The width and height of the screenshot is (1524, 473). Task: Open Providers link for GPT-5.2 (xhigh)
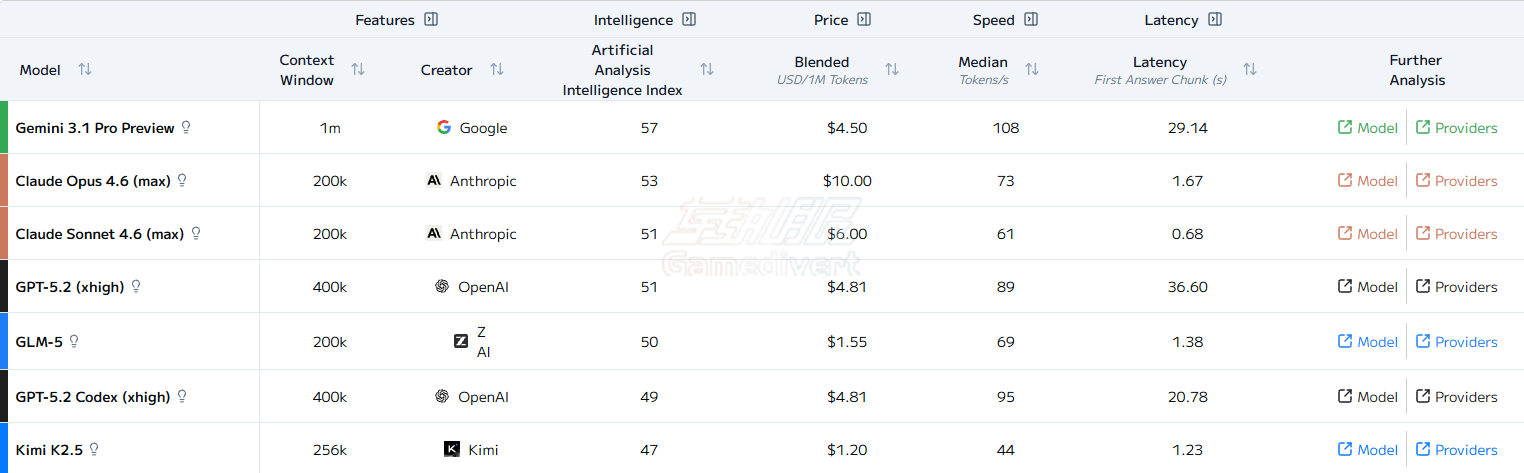click(1456, 287)
